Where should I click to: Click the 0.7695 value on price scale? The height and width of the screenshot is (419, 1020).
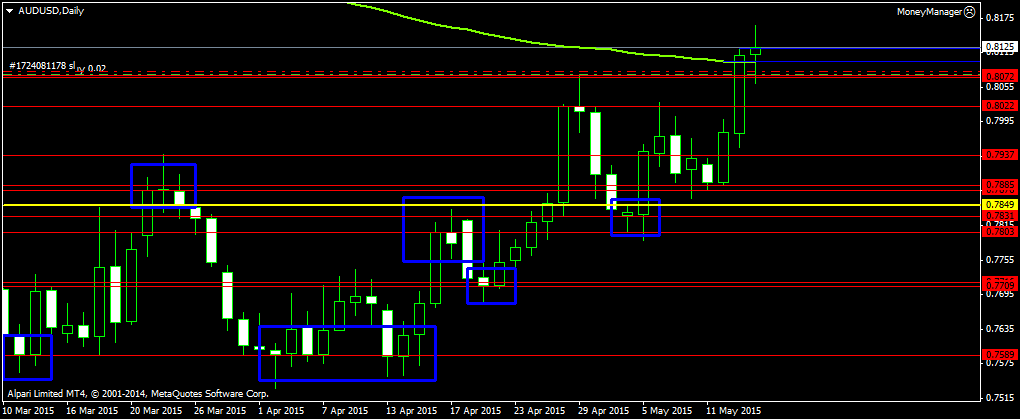[x=999, y=295]
